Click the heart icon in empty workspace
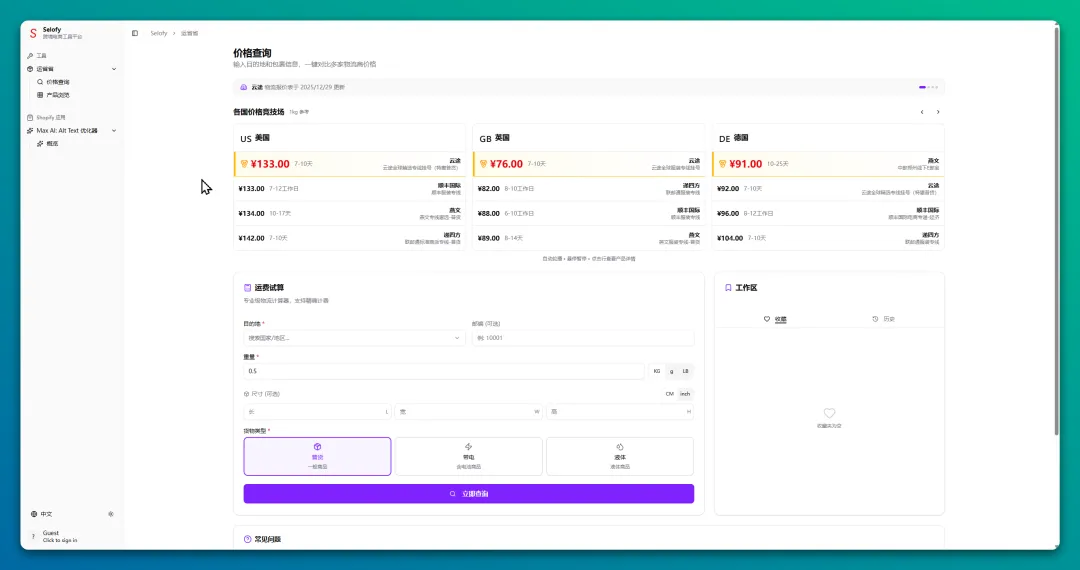Image resolution: width=1080 pixels, height=570 pixels. point(829,413)
